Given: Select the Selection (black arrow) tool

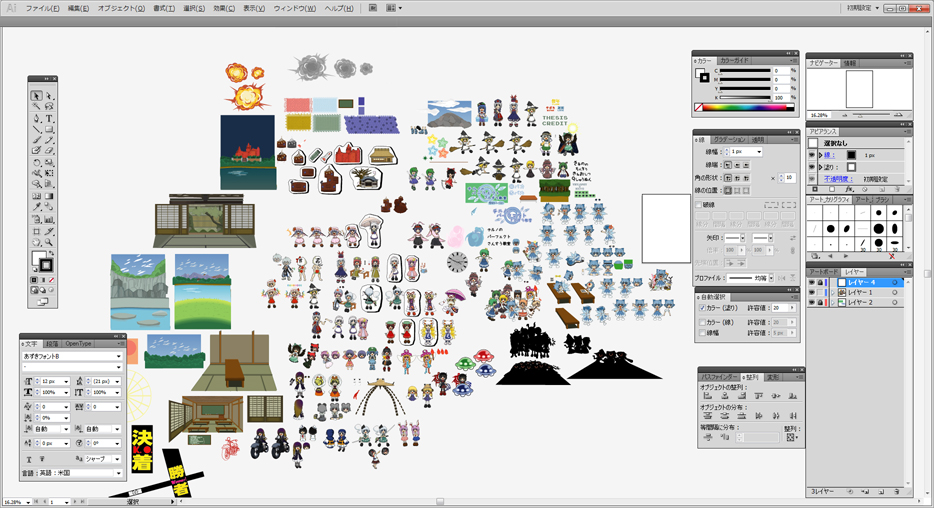Looking at the screenshot, I should click(36, 96).
